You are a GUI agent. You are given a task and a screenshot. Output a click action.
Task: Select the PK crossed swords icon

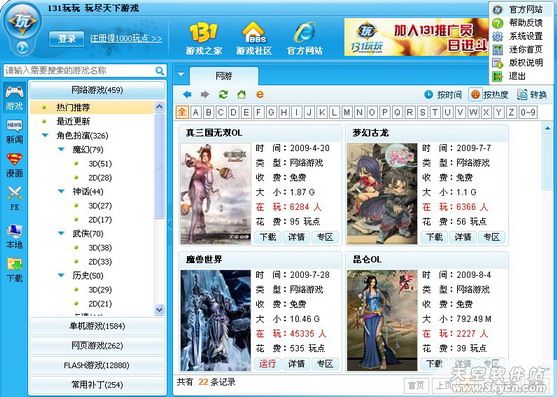[x=15, y=198]
